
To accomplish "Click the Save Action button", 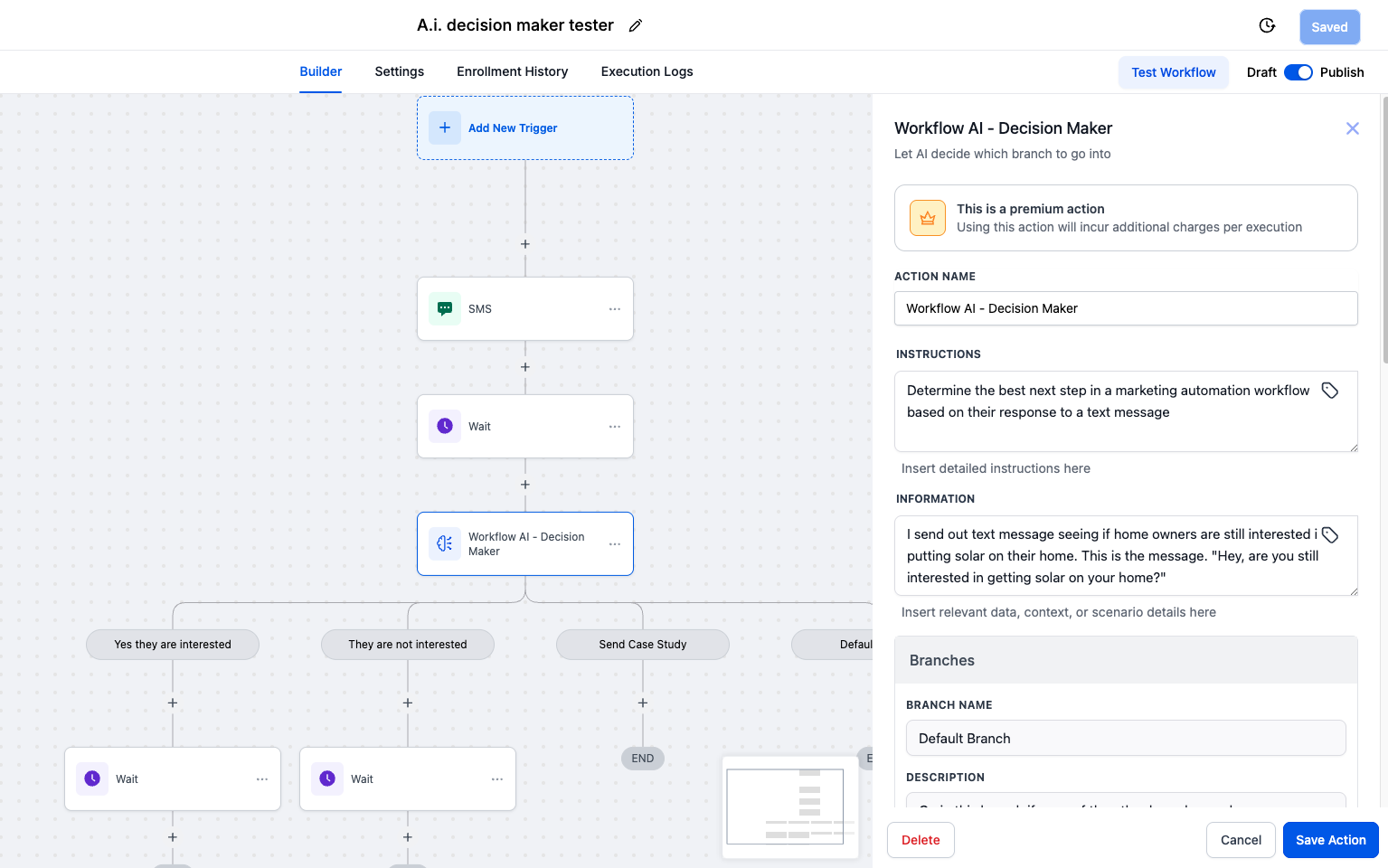I will click(x=1330, y=840).
